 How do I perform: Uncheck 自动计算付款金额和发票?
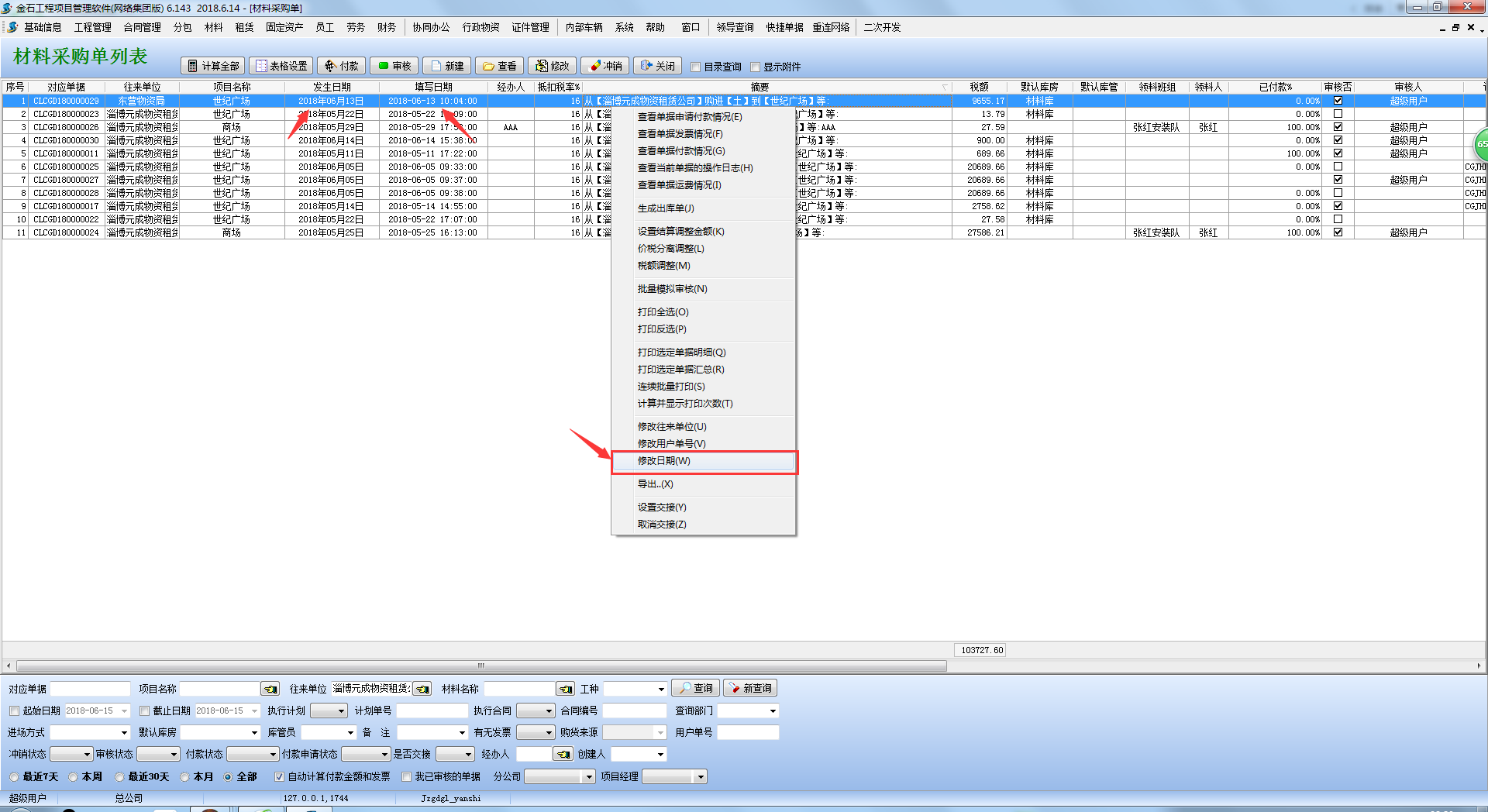[x=279, y=776]
